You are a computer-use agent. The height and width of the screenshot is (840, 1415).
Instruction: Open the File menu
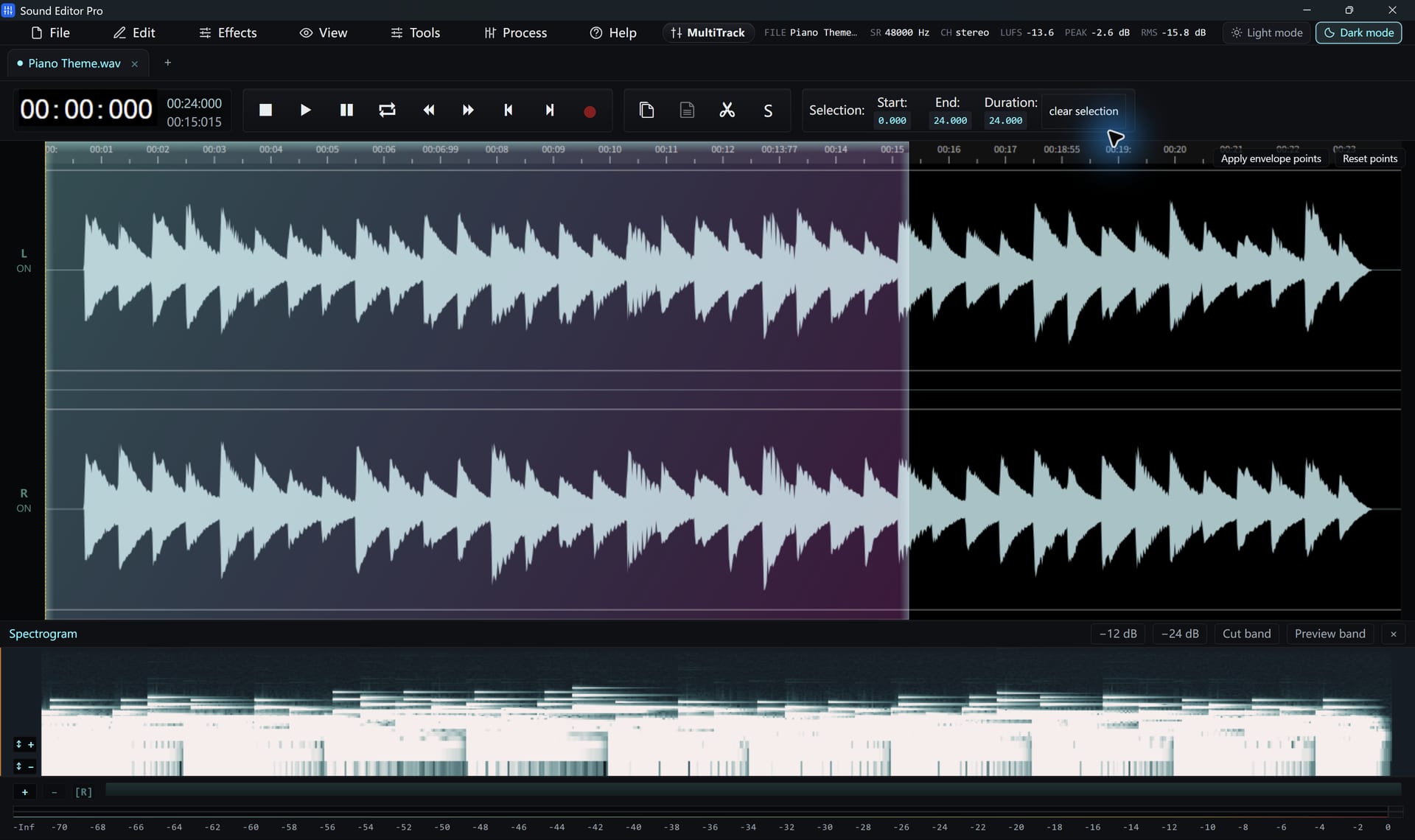(50, 32)
